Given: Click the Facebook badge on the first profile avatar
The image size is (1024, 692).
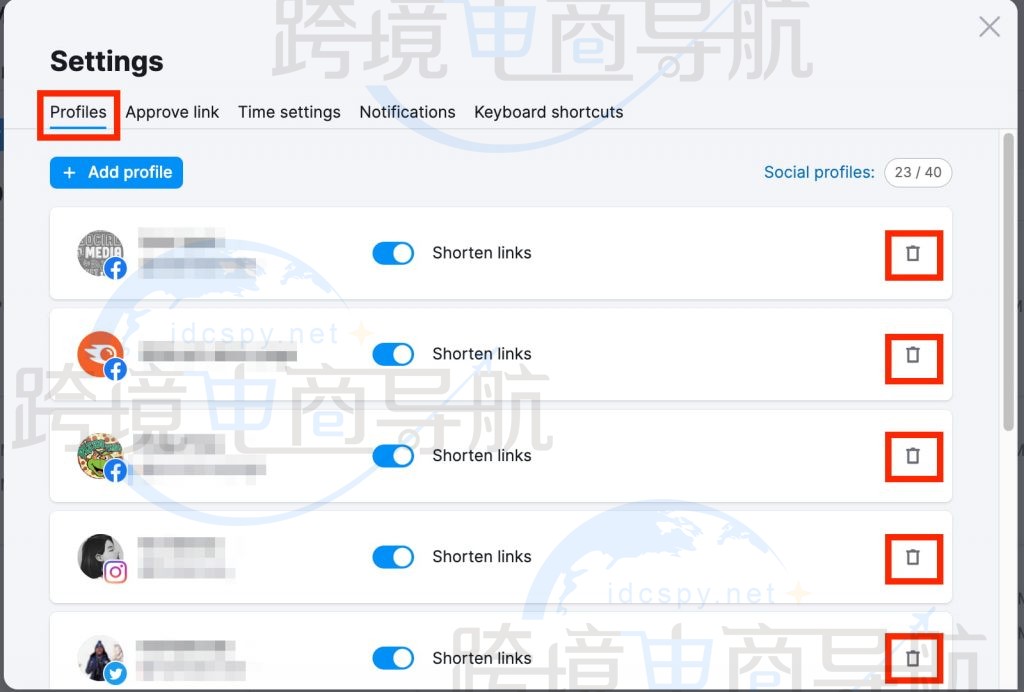Looking at the screenshot, I should pyautogui.click(x=115, y=269).
